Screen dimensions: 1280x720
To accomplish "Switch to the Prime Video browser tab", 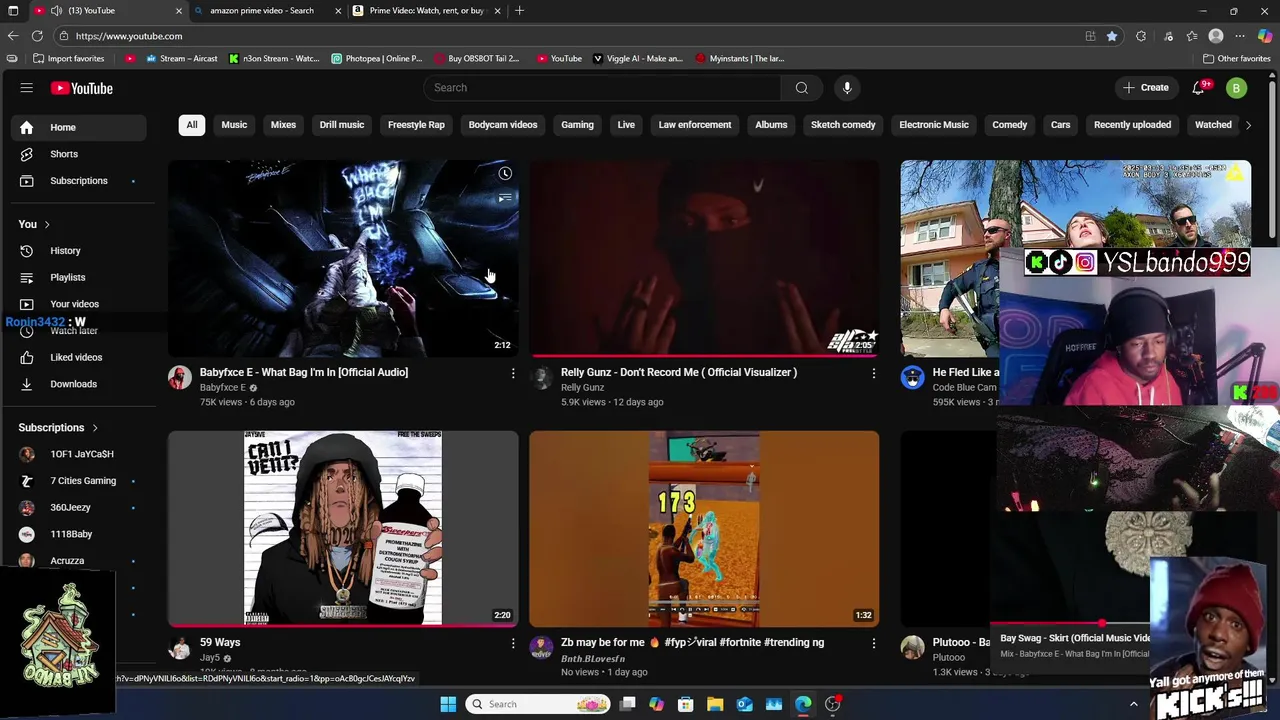I will tap(427, 10).
